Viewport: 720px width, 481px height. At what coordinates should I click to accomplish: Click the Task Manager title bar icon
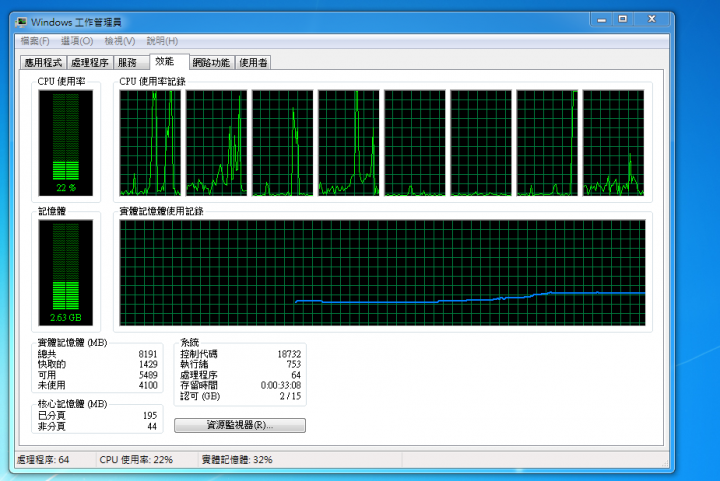21,22
